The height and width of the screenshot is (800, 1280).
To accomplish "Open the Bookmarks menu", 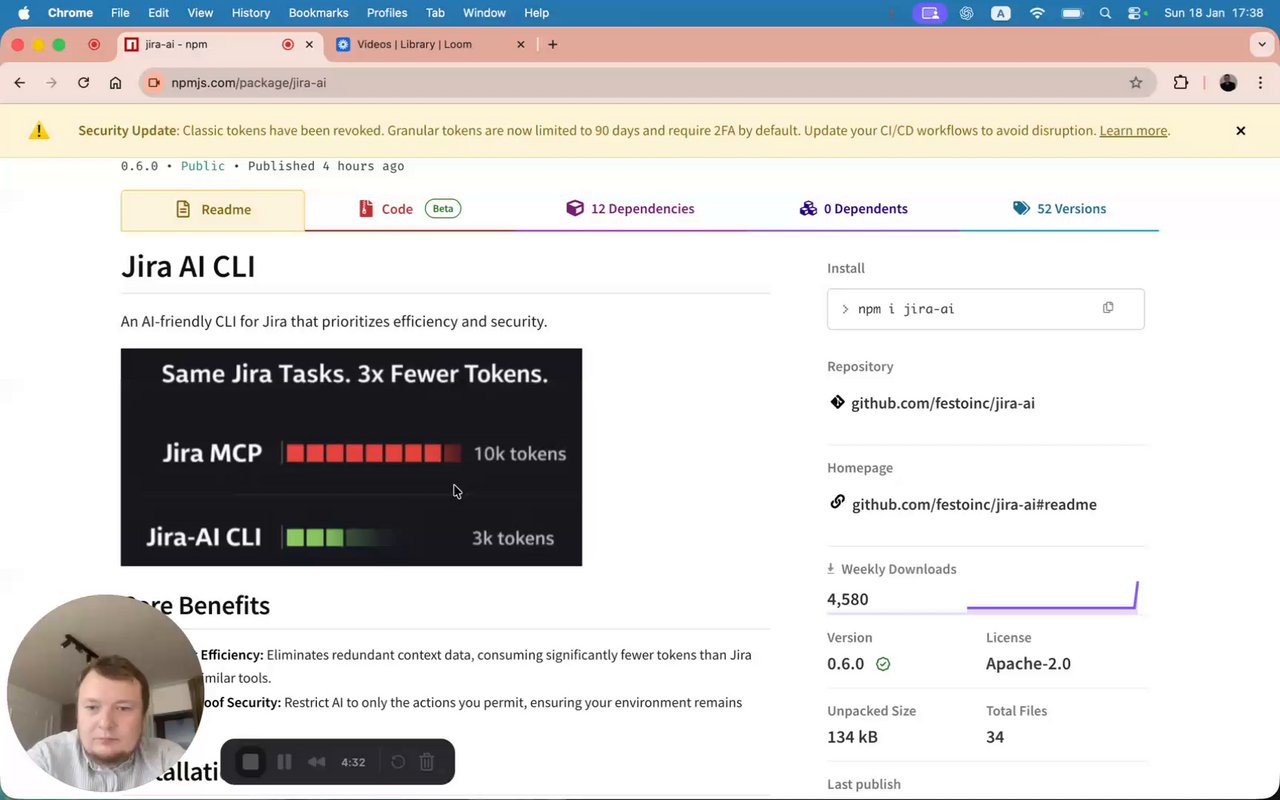I will pos(318,13).
